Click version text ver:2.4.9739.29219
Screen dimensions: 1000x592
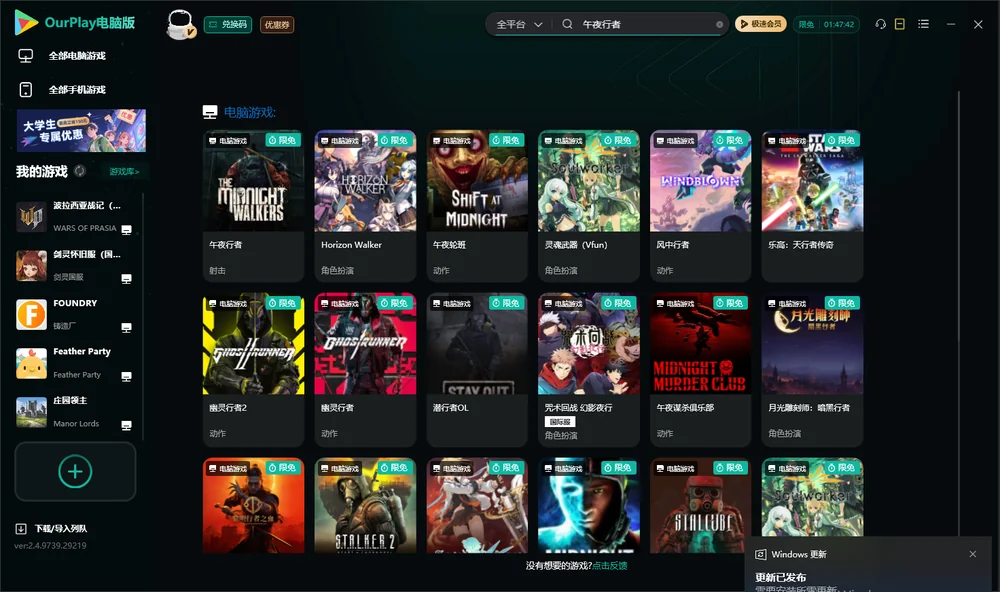coord(50,545)
